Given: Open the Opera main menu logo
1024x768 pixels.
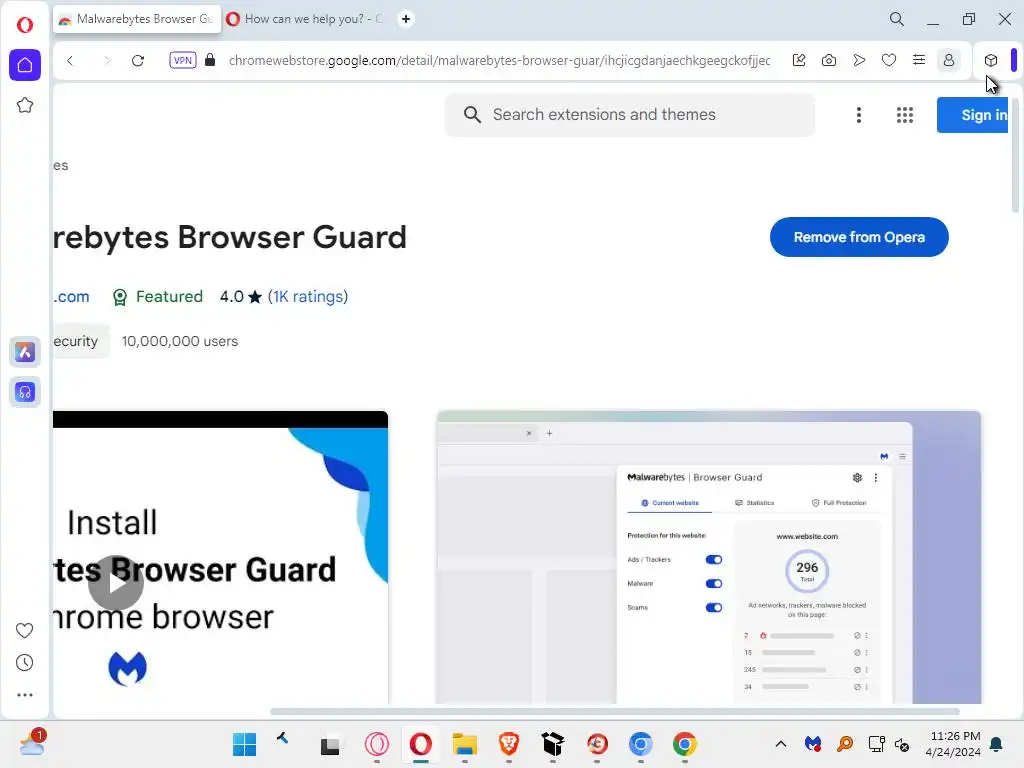Looking at the screenshot, I should (x=25, y=25).
